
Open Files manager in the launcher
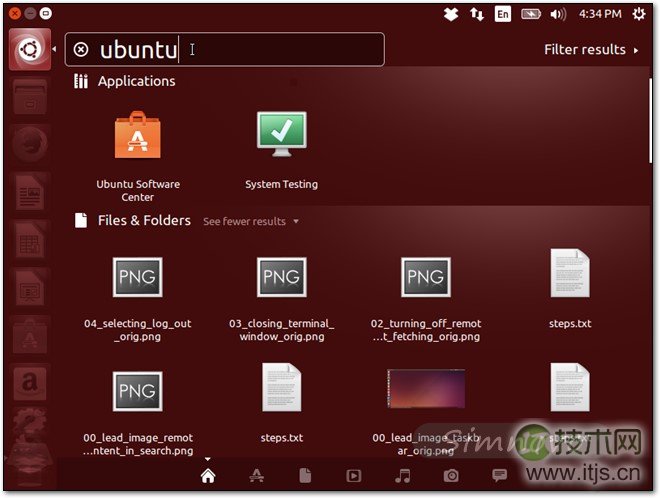click(x=29, y=97)
